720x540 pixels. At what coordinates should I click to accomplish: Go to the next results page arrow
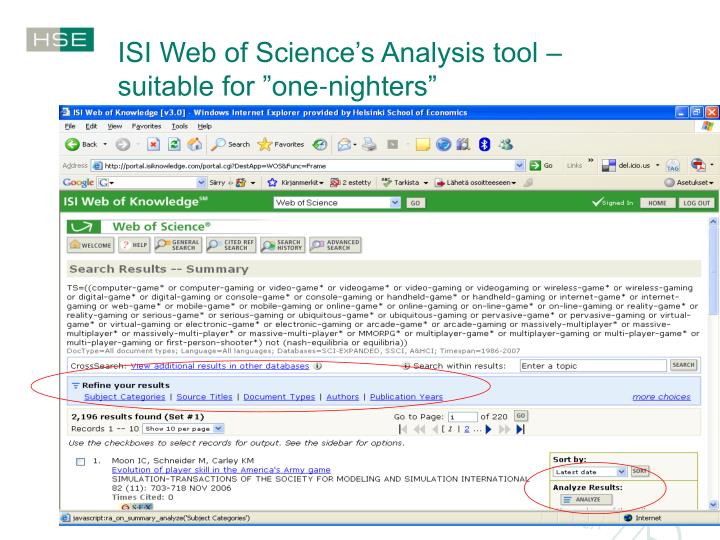point(488,429)
